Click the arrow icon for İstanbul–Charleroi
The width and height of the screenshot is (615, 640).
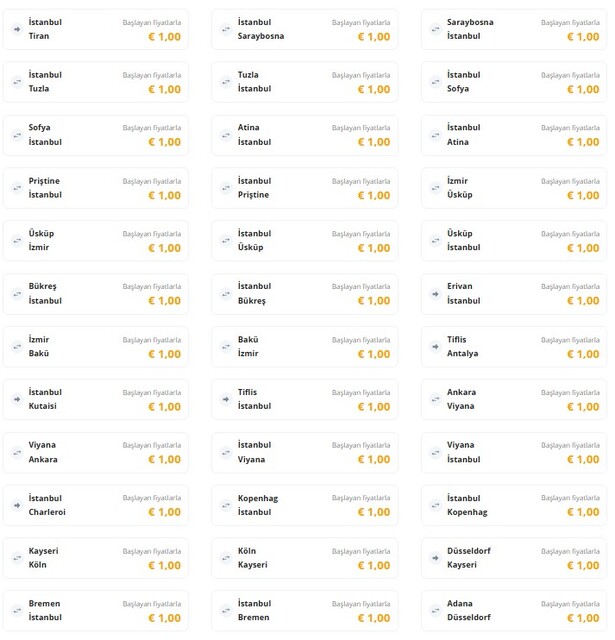17,505
